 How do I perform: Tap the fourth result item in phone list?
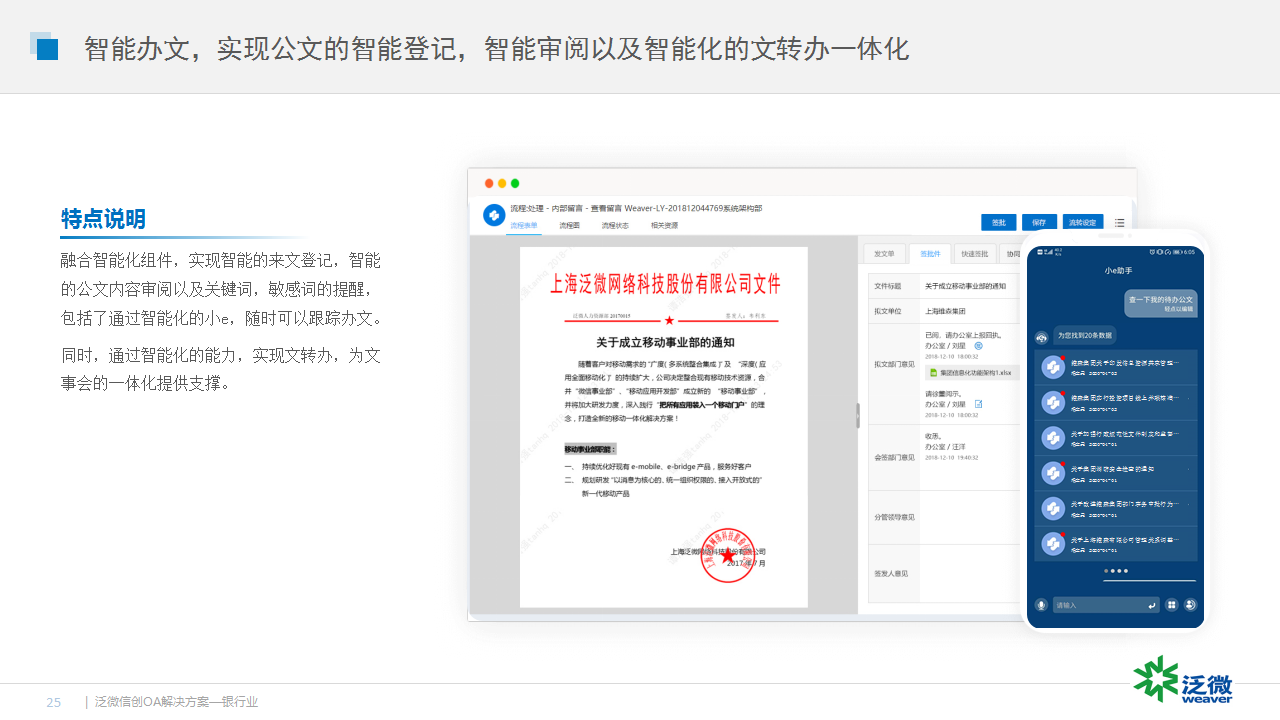click(1115, 473)
